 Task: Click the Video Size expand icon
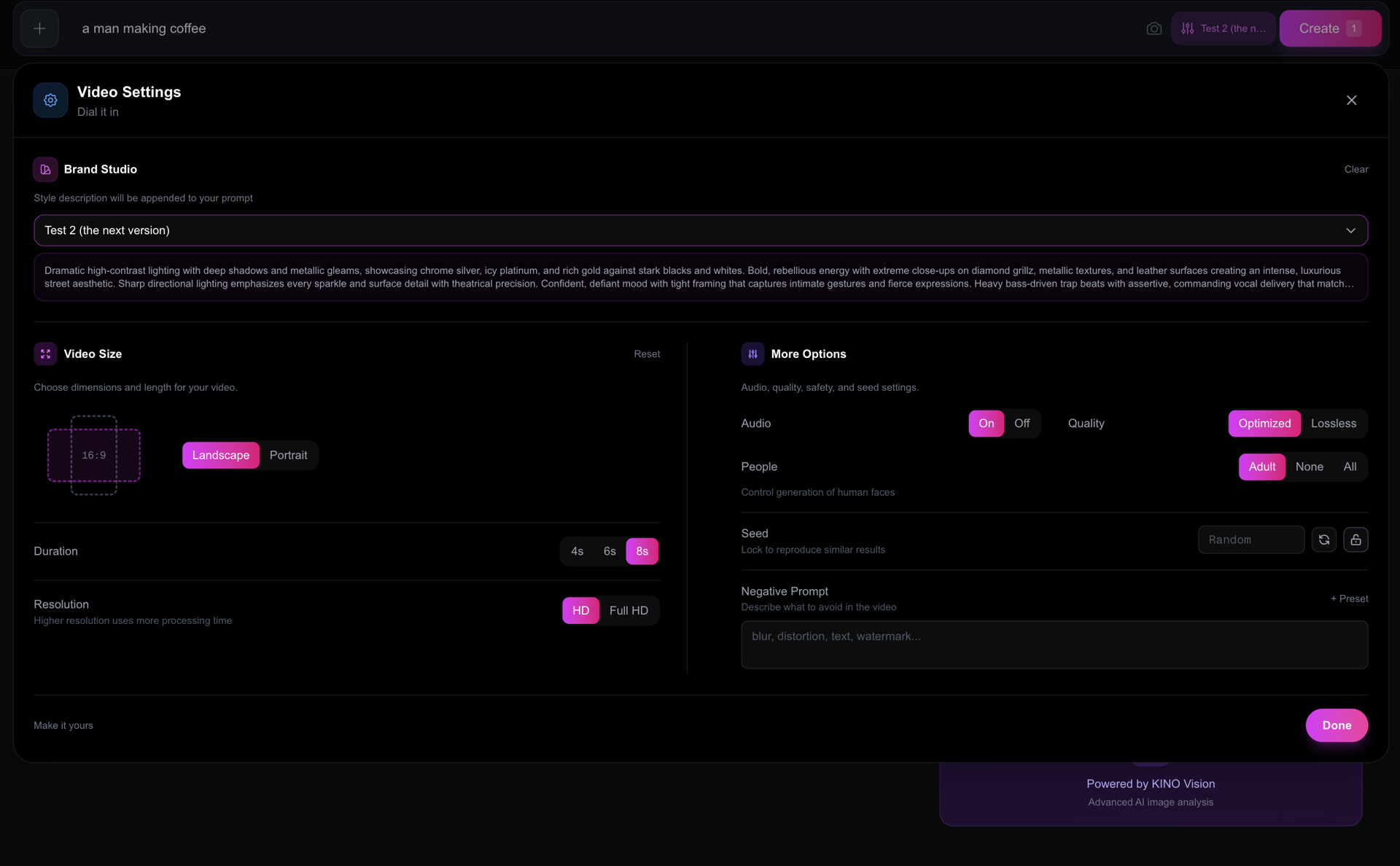(x=45, y=354)
